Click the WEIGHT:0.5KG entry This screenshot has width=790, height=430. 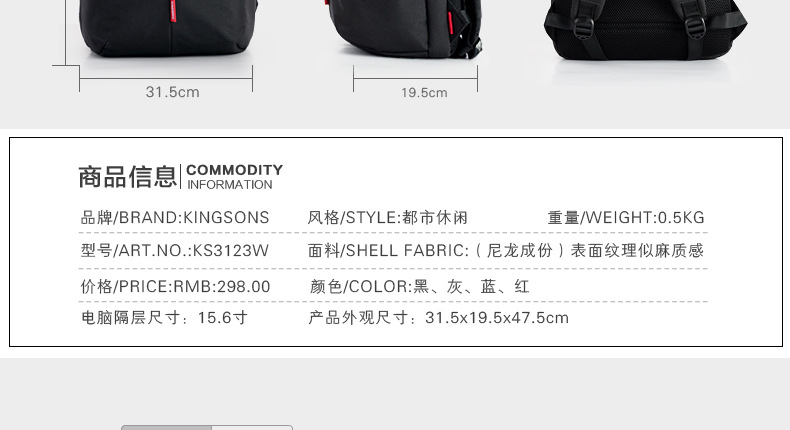pos(626,218)
